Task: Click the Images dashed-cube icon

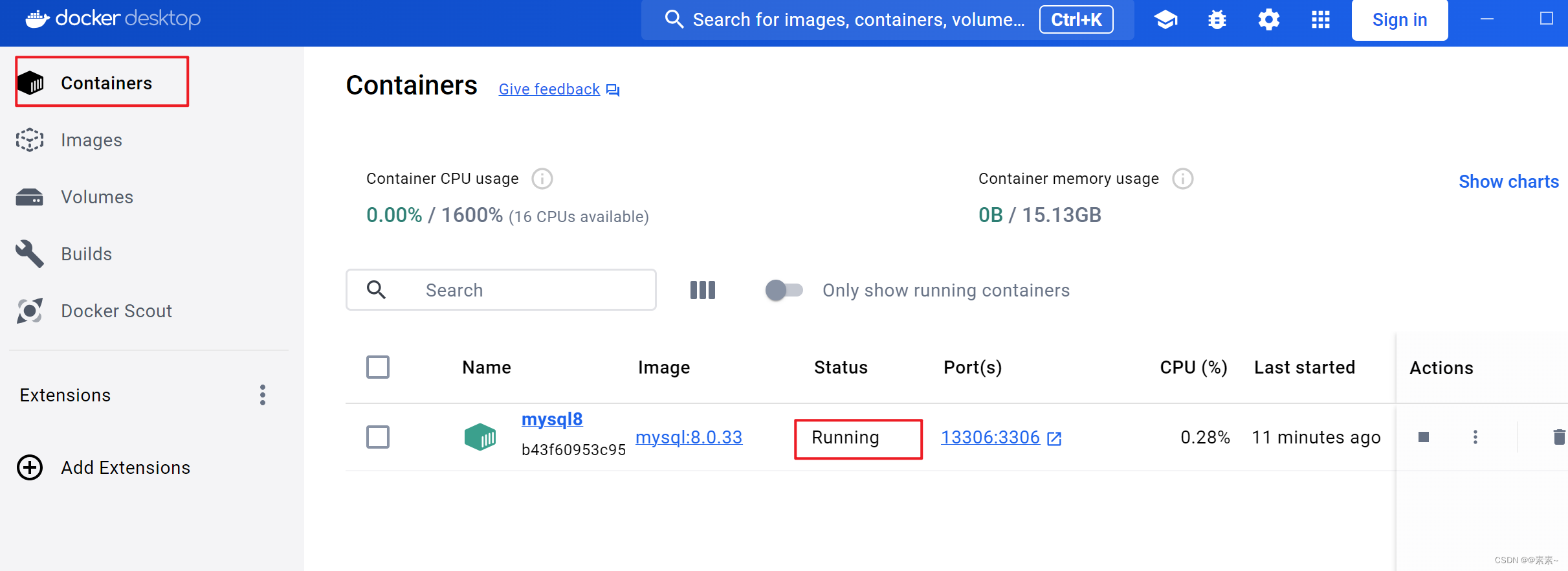Action: coord(30,140)
